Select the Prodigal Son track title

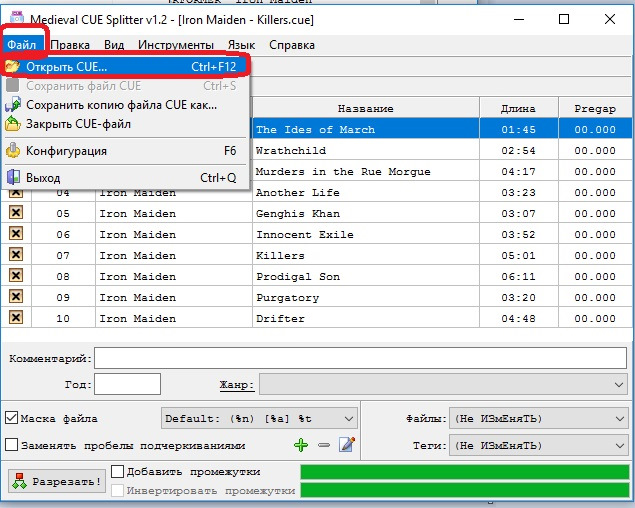[298, 277]
